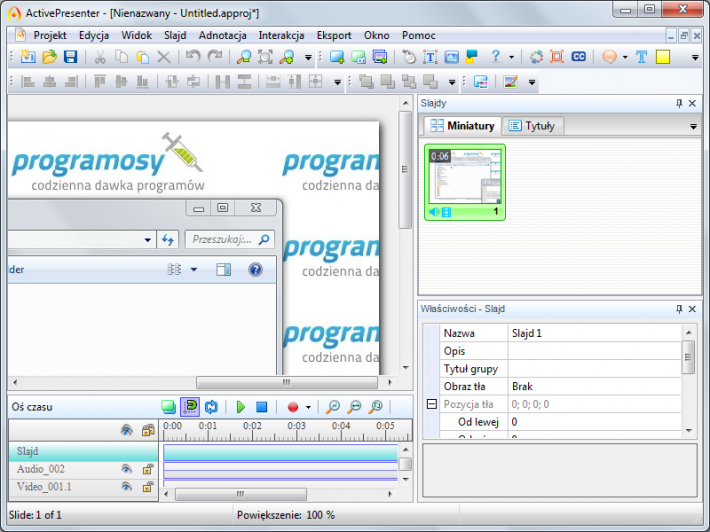Click the Delete X icon in the toolbar

[x=164, y=57]
